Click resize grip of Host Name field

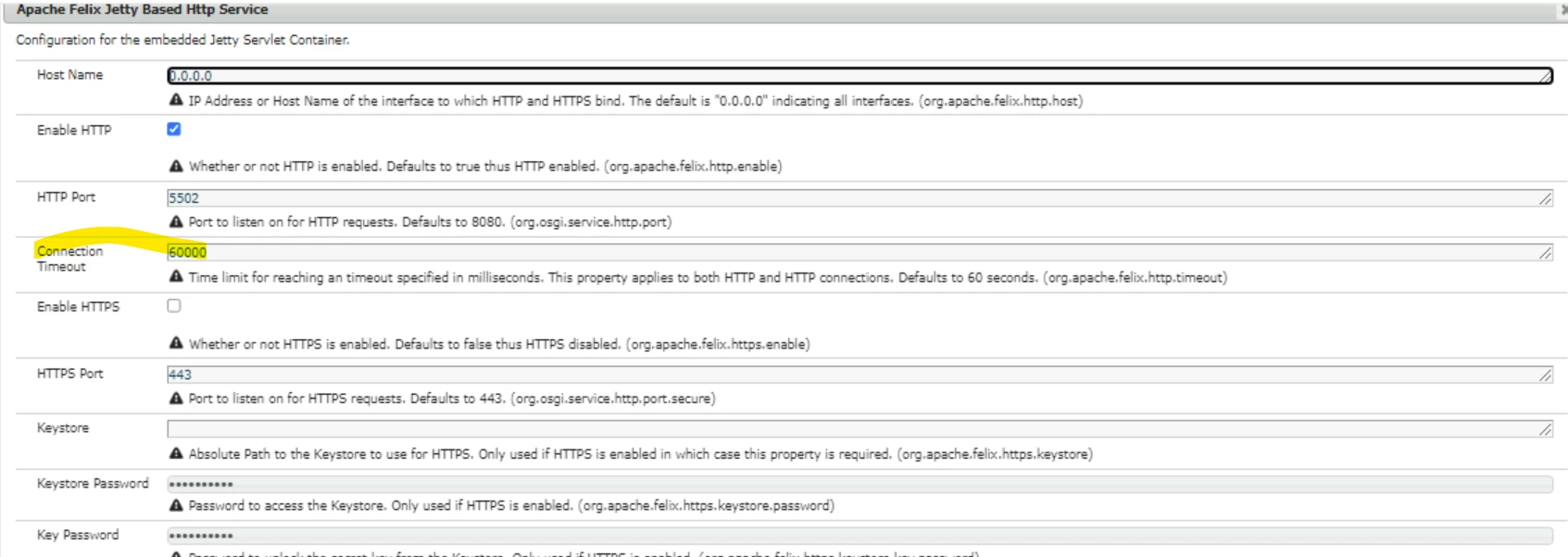click(1546, 77)
